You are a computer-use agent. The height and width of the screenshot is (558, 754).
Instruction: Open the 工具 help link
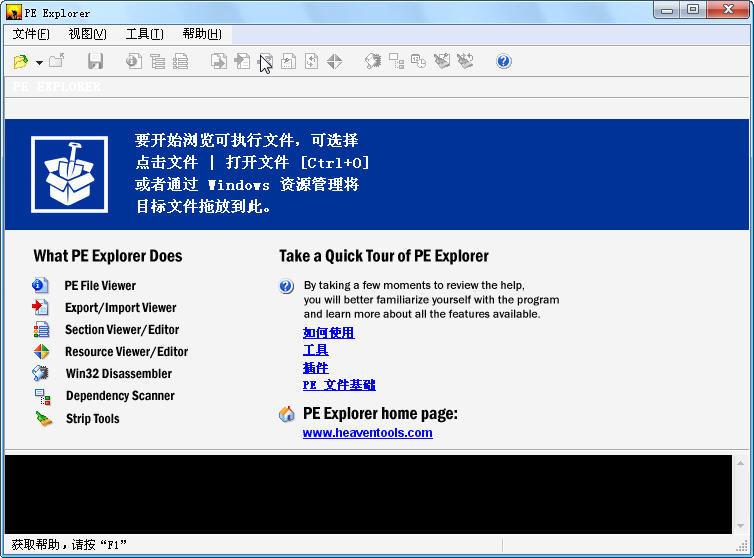315,350
